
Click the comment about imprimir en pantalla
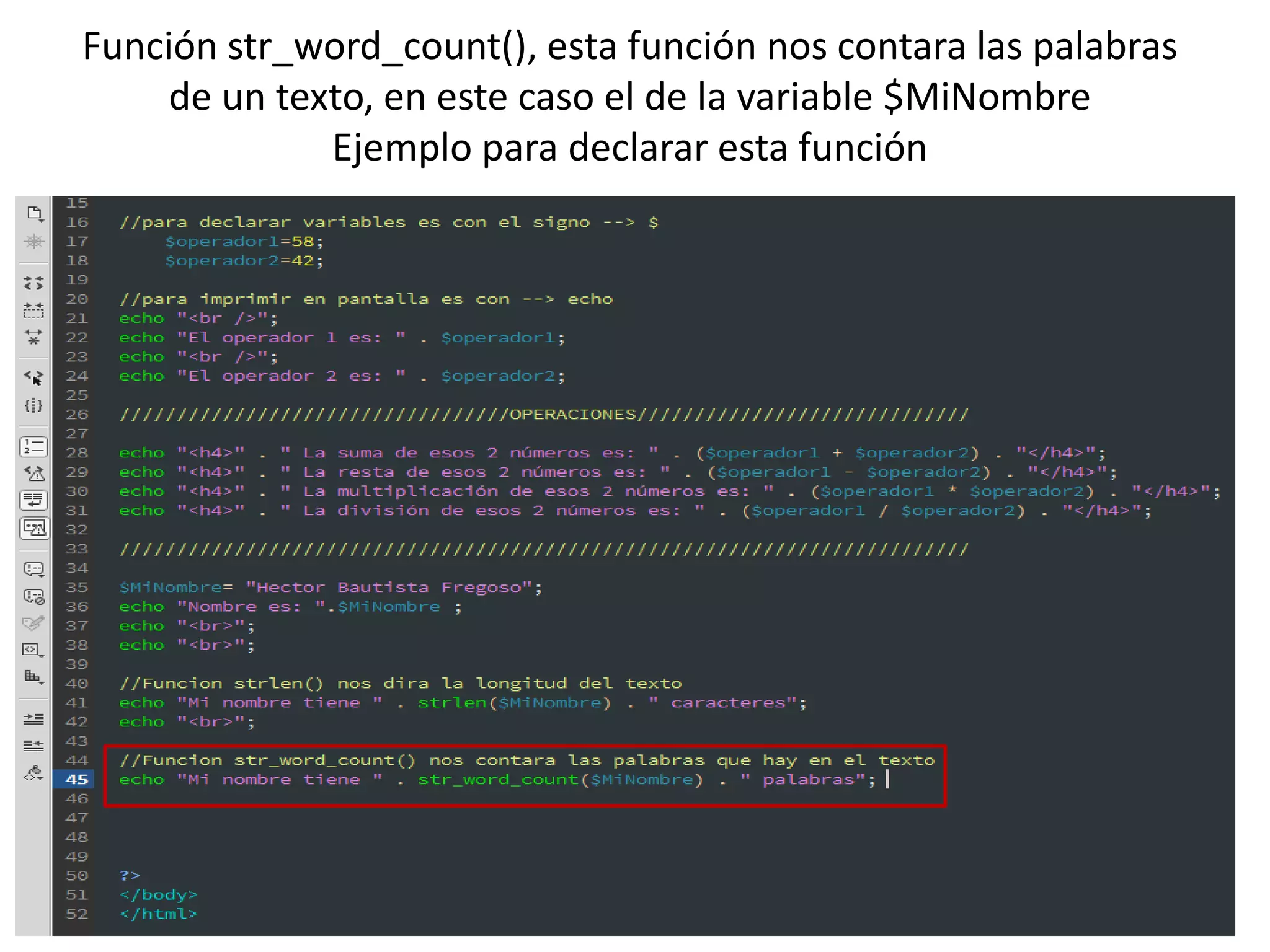[366, 299]
